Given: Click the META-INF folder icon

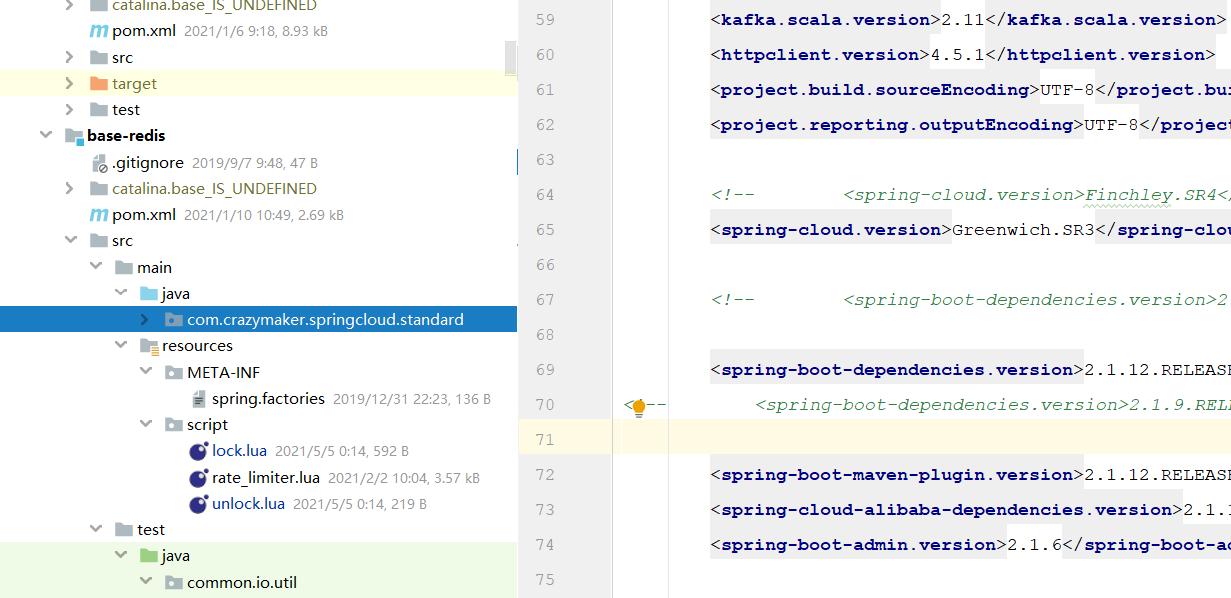Looking at the screenshot, I should point(173,373).
